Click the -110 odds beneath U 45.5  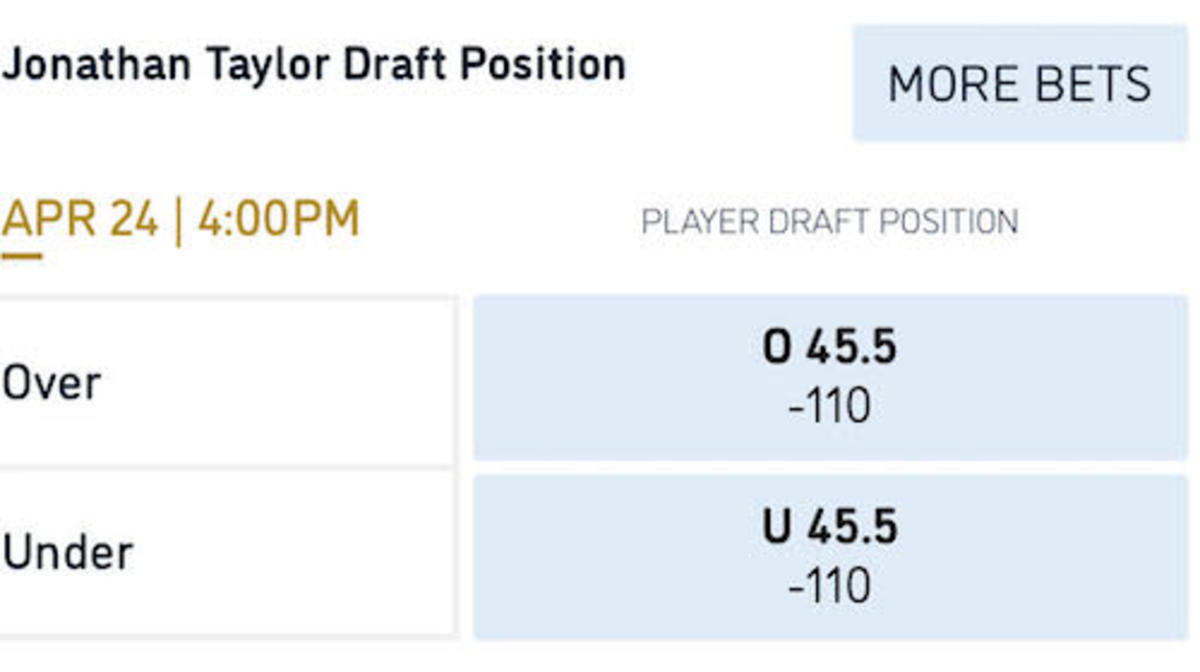(x=829, y=587)
